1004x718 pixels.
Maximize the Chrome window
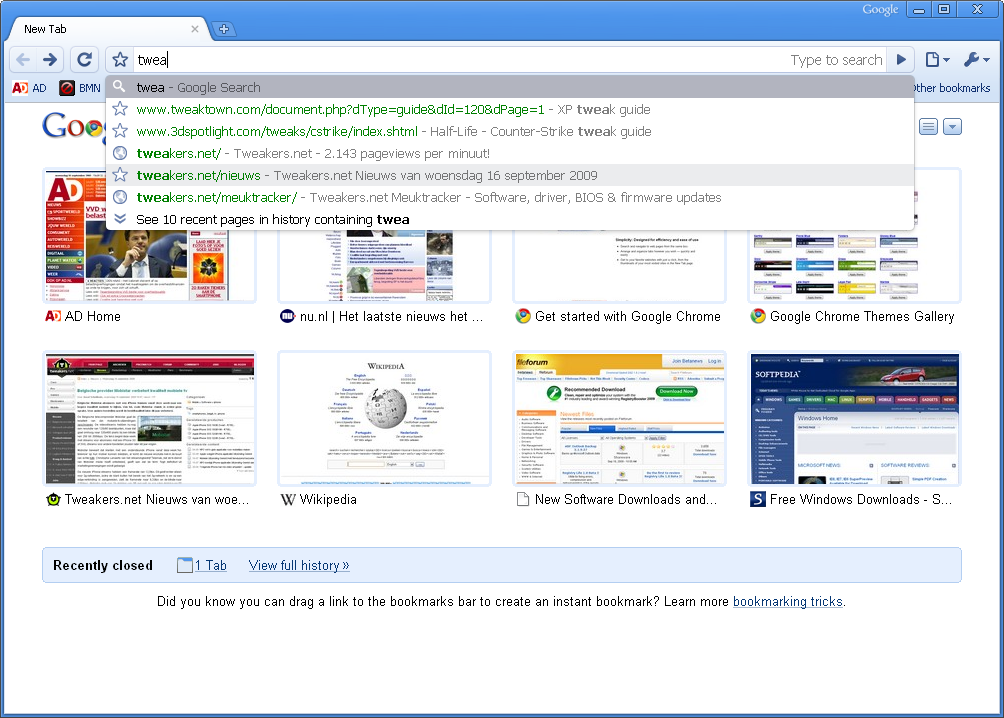[944, 10]
